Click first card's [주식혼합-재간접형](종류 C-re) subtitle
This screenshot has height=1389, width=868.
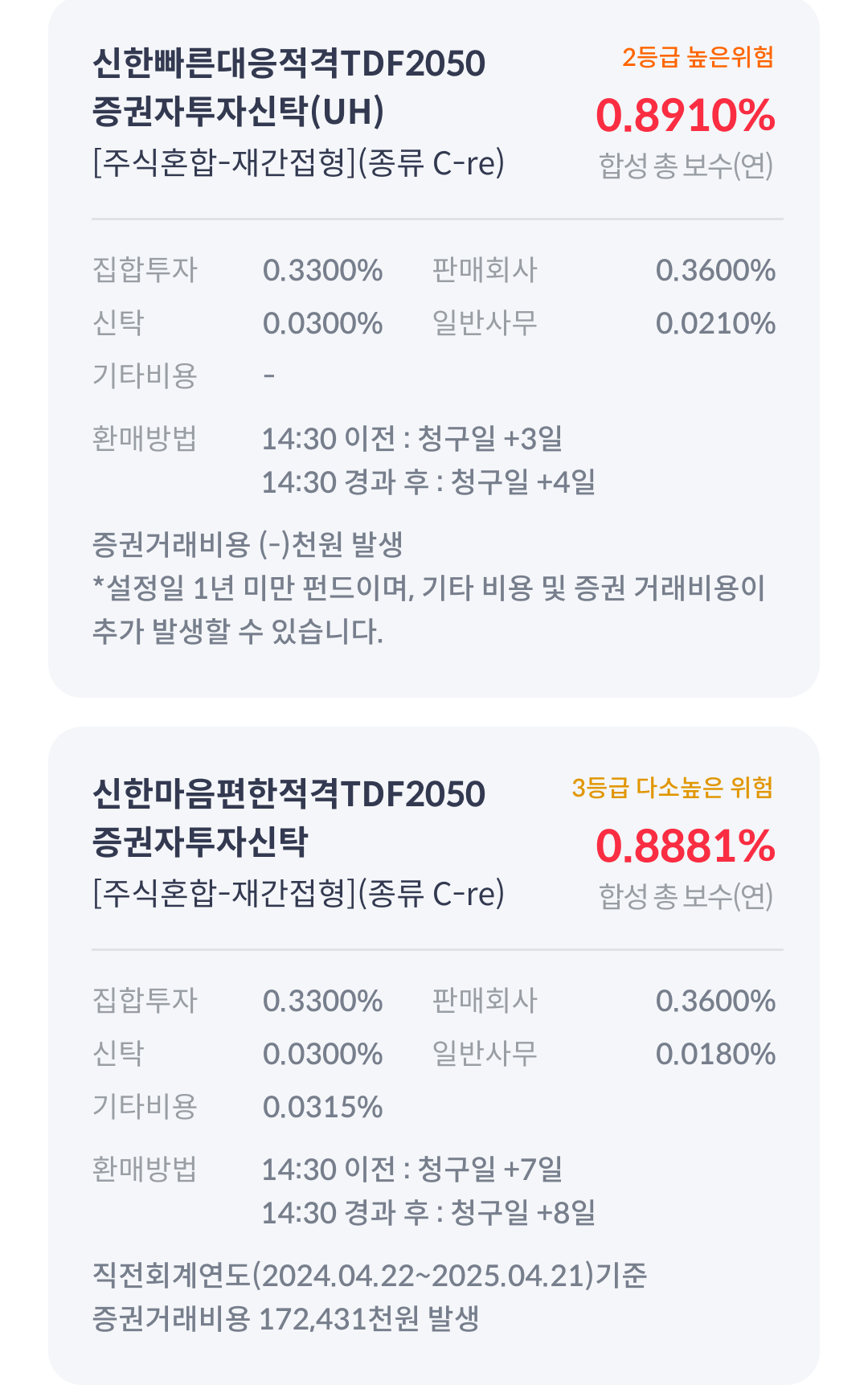point(299,162)
